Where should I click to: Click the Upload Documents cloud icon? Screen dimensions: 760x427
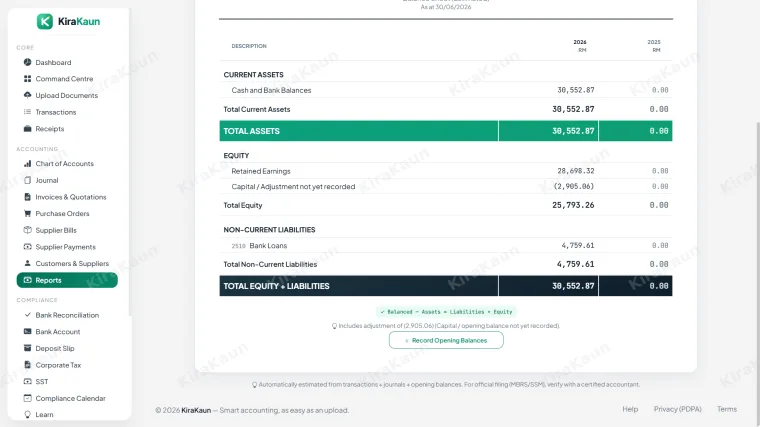click(28, 95)
